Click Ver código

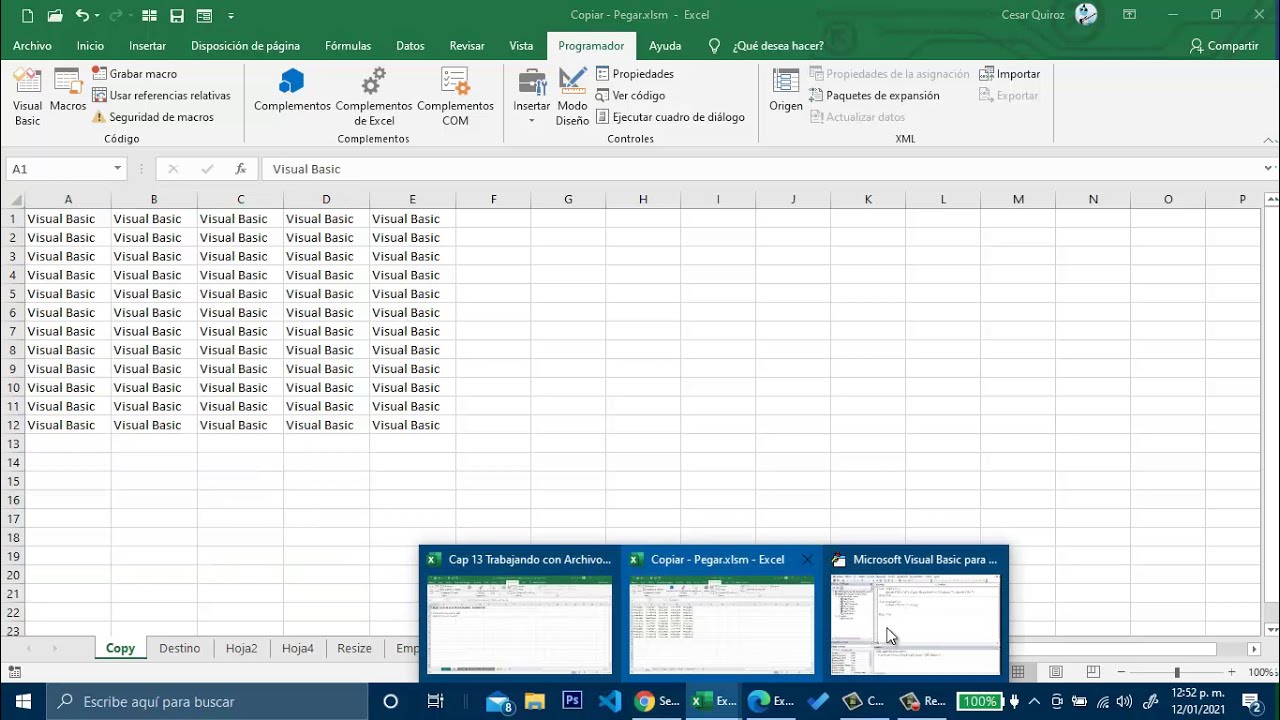(631, 95)
